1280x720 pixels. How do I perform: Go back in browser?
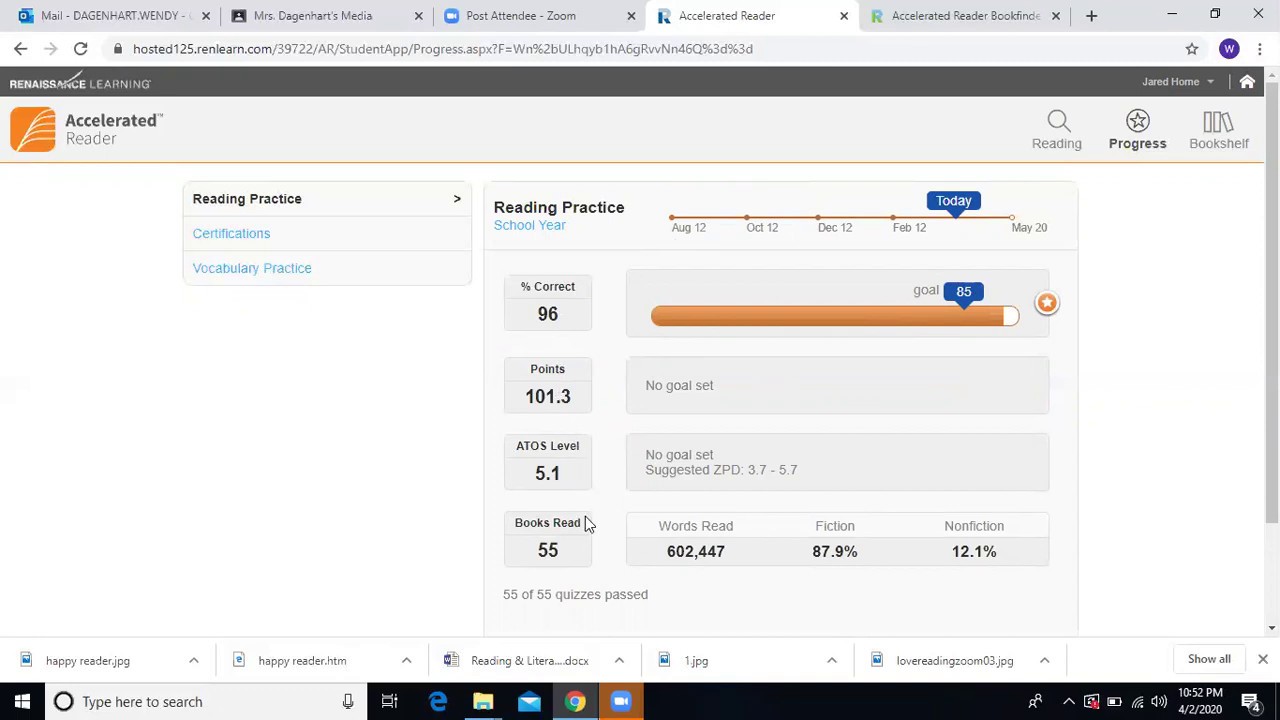tap(21, 49)
